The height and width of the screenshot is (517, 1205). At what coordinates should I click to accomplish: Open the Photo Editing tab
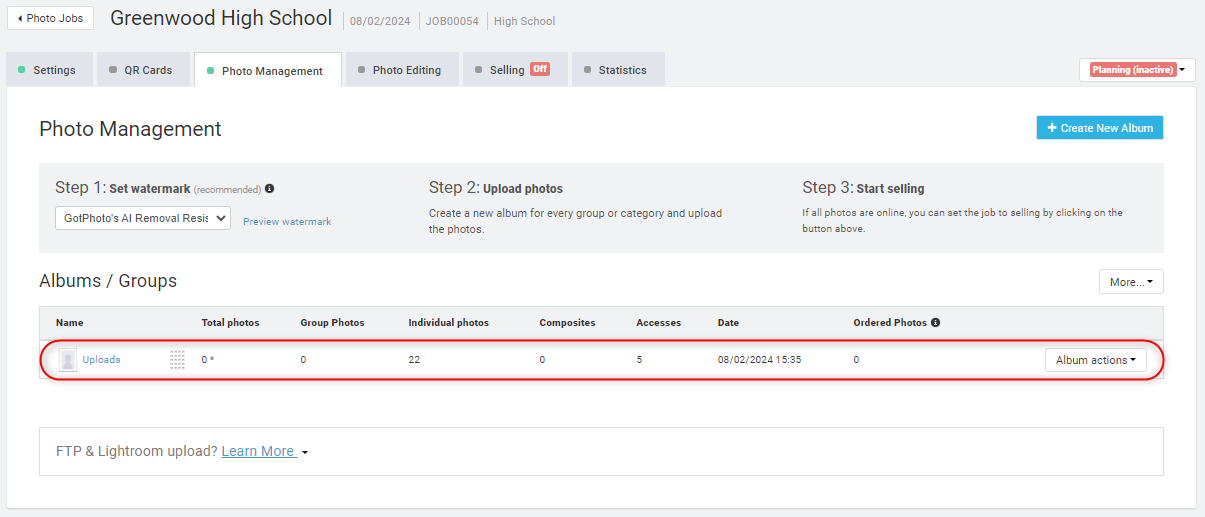(x=401, y=70)
